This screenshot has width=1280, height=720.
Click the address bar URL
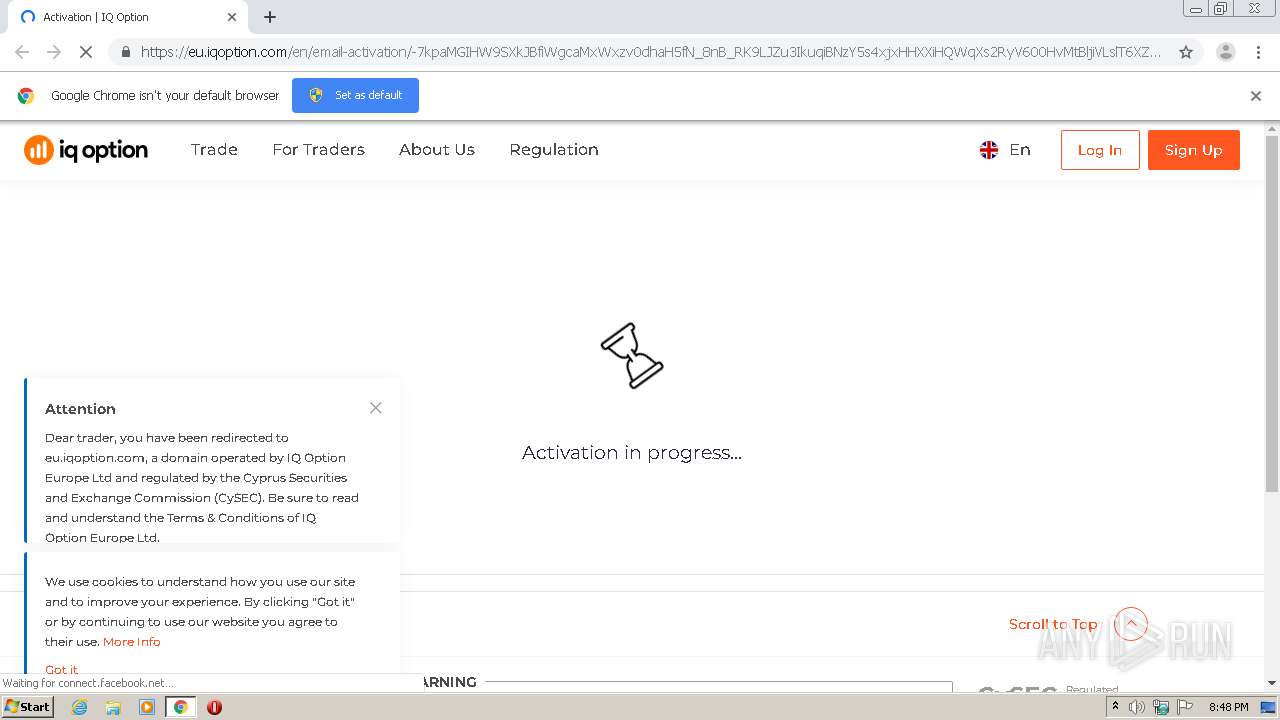click(650, 52)
